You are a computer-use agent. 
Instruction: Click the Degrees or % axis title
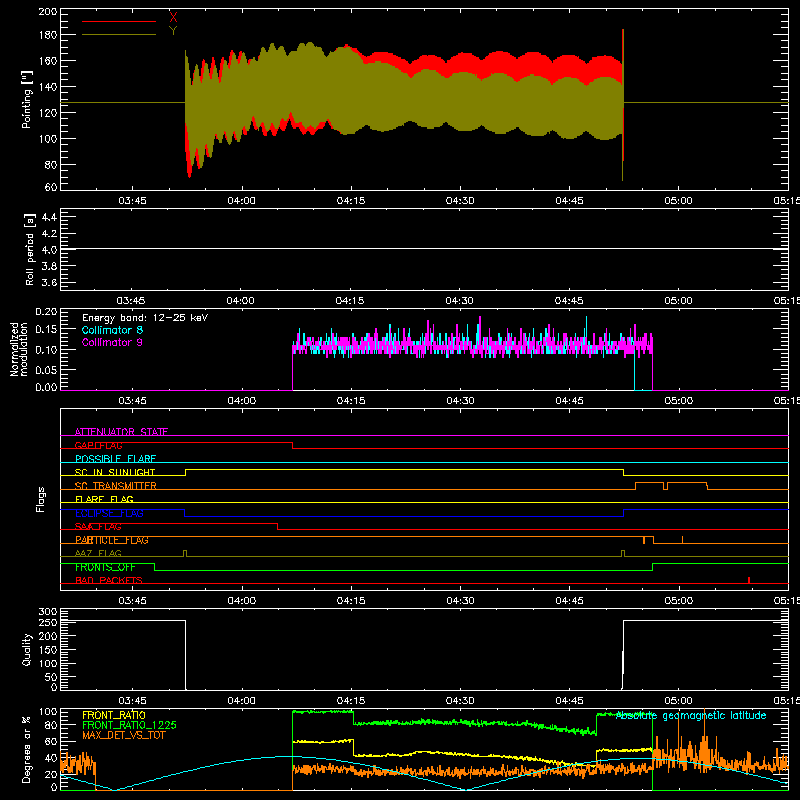click(27, 749)
